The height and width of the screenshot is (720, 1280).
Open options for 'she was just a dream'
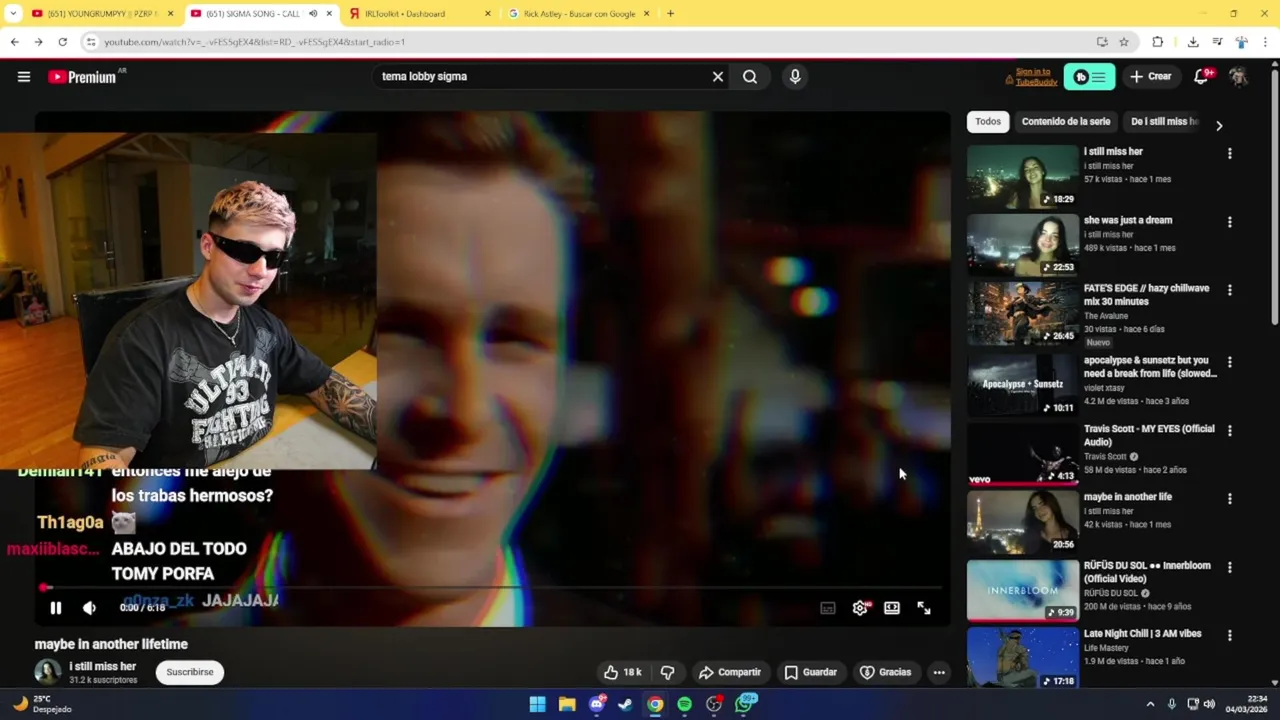coord(1230,222)
